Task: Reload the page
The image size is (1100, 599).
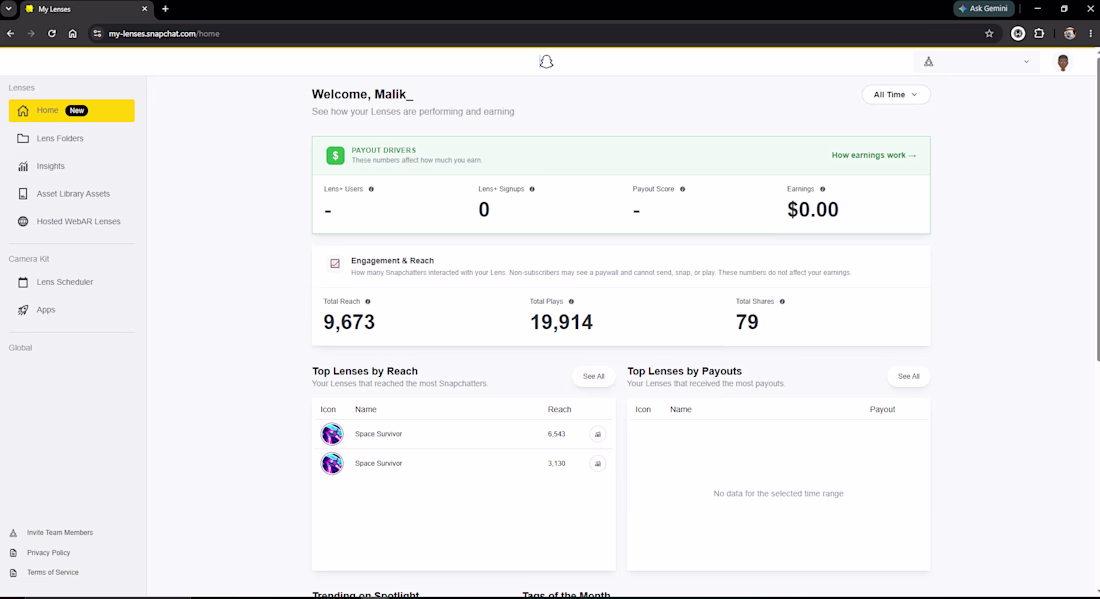Action: (52, 34)
